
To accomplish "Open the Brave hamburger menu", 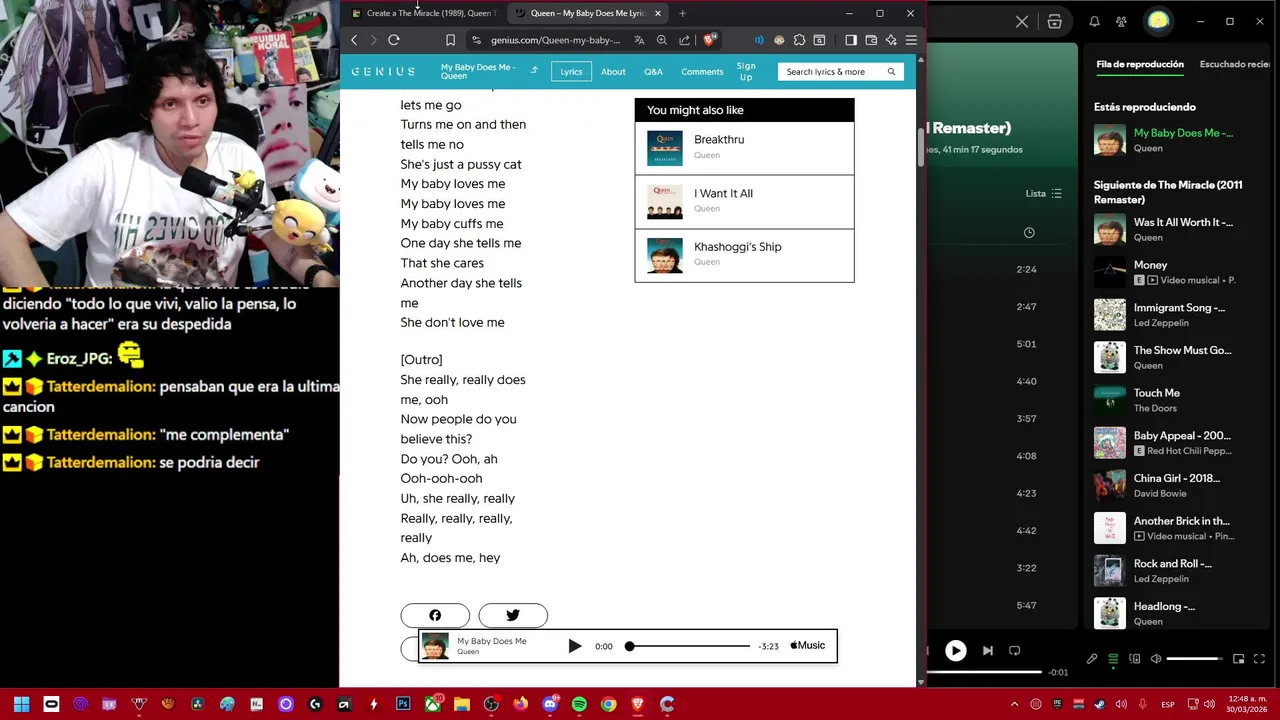I will [x=911, y=40].
